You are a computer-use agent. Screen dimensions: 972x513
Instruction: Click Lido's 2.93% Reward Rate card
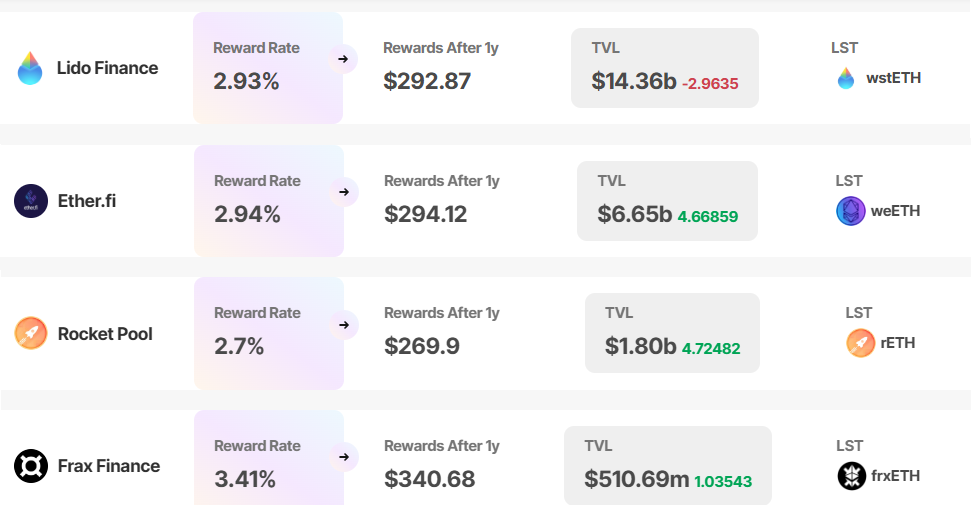coord(267,68)
